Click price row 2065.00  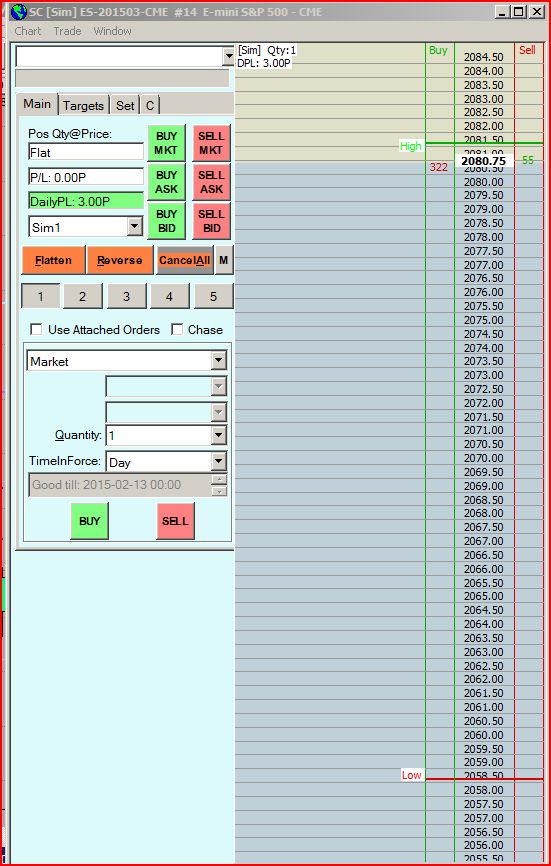point(484,596)
